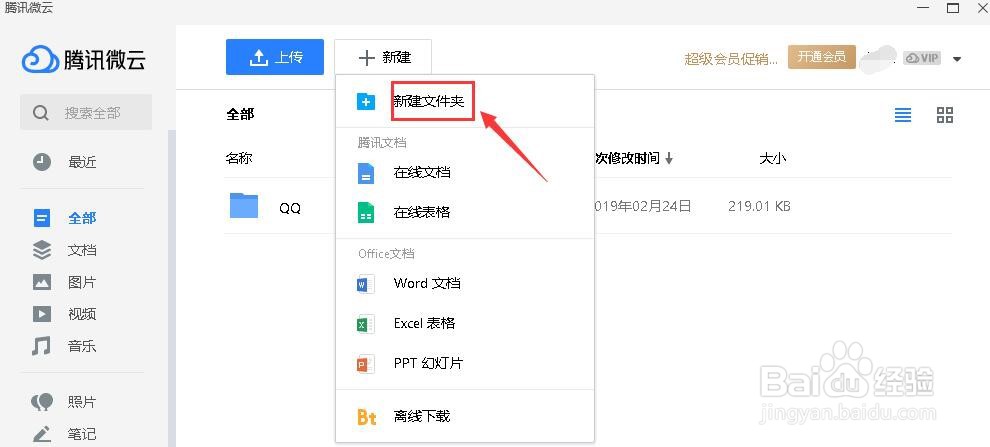The image size is (990, 447).
Task: Click the sidebar vertical scrollbar
Action: [x=172, y=287]
